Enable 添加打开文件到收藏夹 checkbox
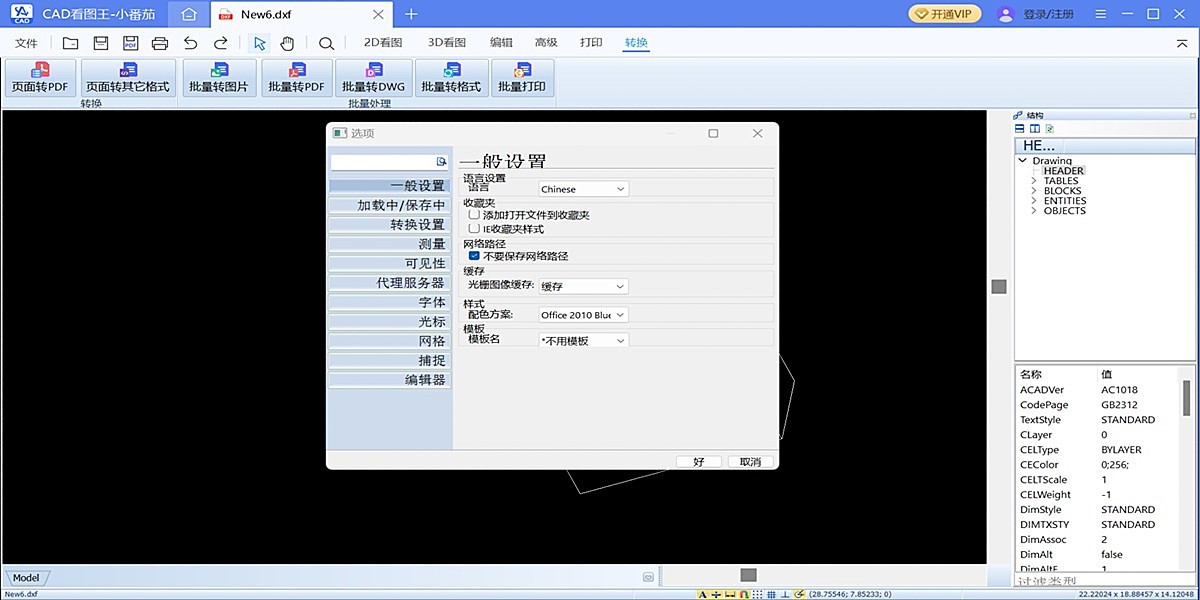The height and width of the screenshot is (600, 1200). point(474,215)
